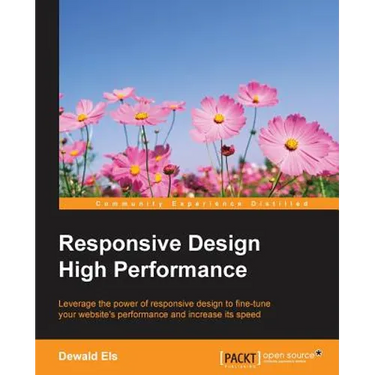Image resolution: width=375 pixels, height=375 pixels.
Task: Click the PACKT publisher logo
Action: pos(241,358)
